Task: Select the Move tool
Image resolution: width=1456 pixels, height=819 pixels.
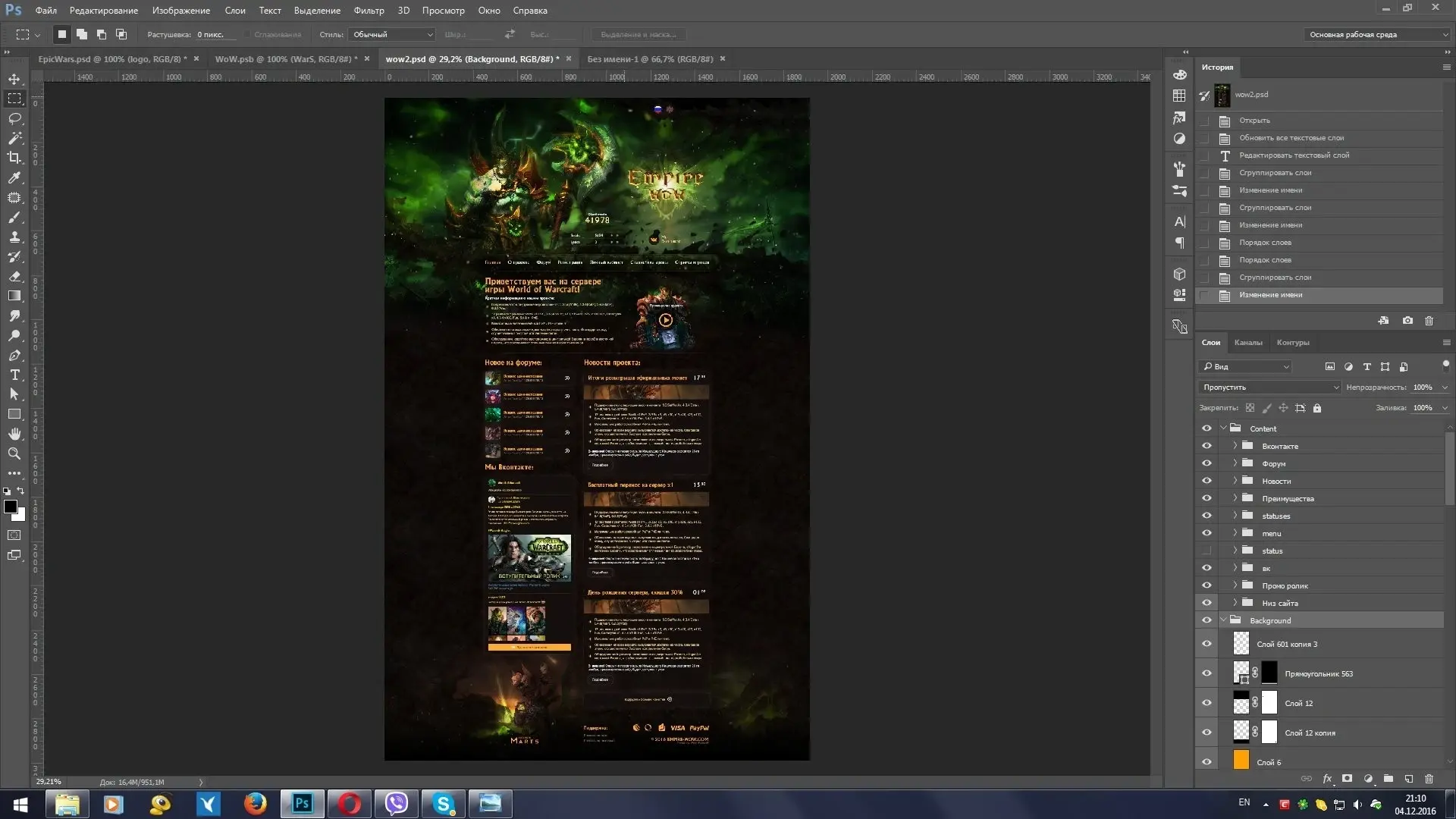Action: [x=14, y=79]
